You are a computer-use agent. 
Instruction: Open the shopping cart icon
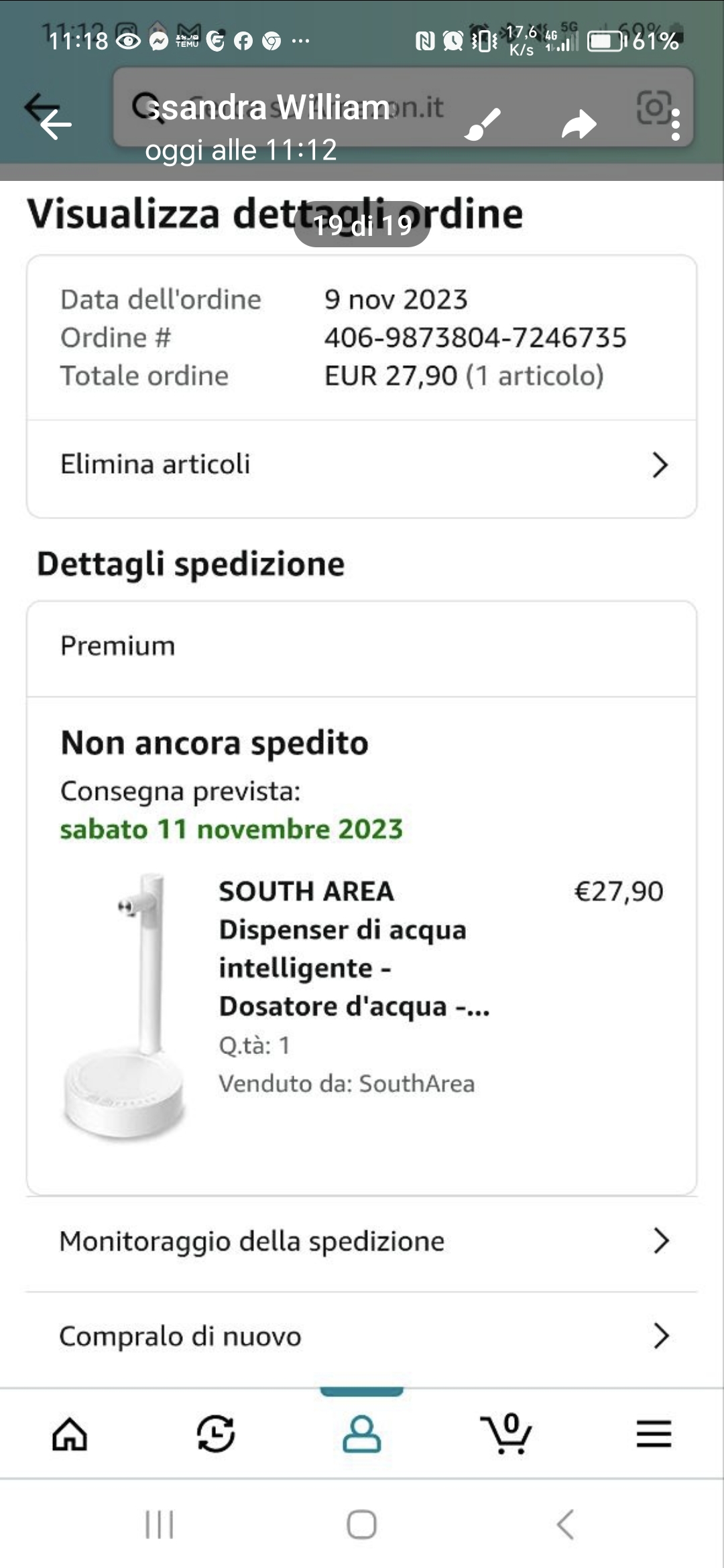pyautogui.click(x=507, y=1434)
